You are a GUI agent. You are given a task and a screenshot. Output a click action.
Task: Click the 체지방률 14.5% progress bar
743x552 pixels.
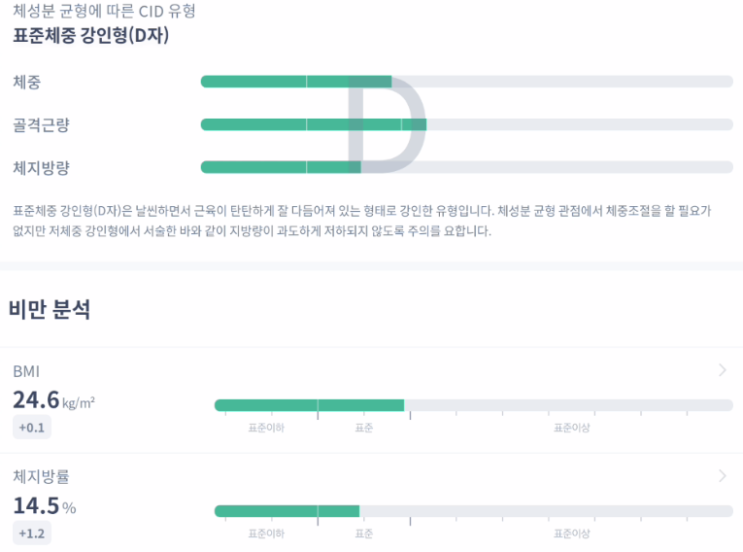pos(474,511)
